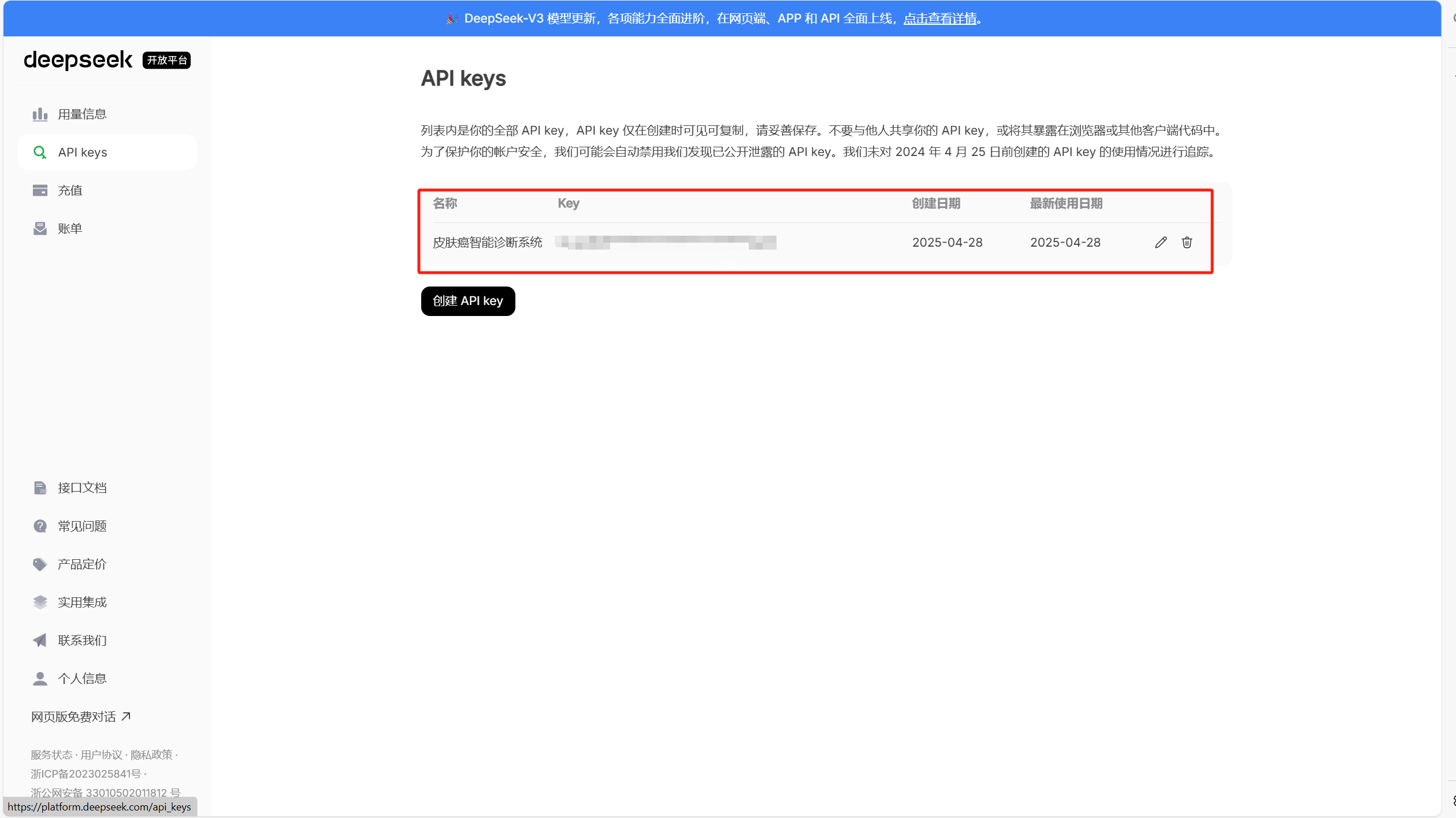Click the layers icon beside 实用集成

tap(40, 603)
